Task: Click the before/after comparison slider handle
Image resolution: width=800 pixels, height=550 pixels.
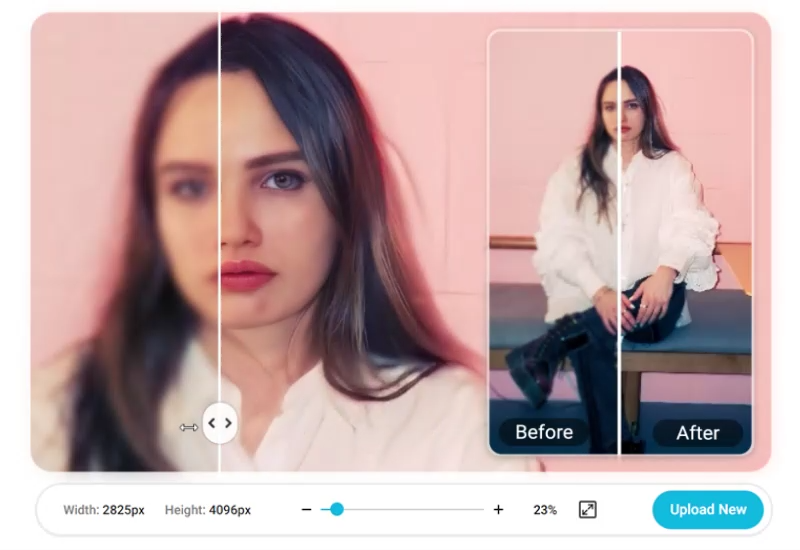Action: pos(220,423)
